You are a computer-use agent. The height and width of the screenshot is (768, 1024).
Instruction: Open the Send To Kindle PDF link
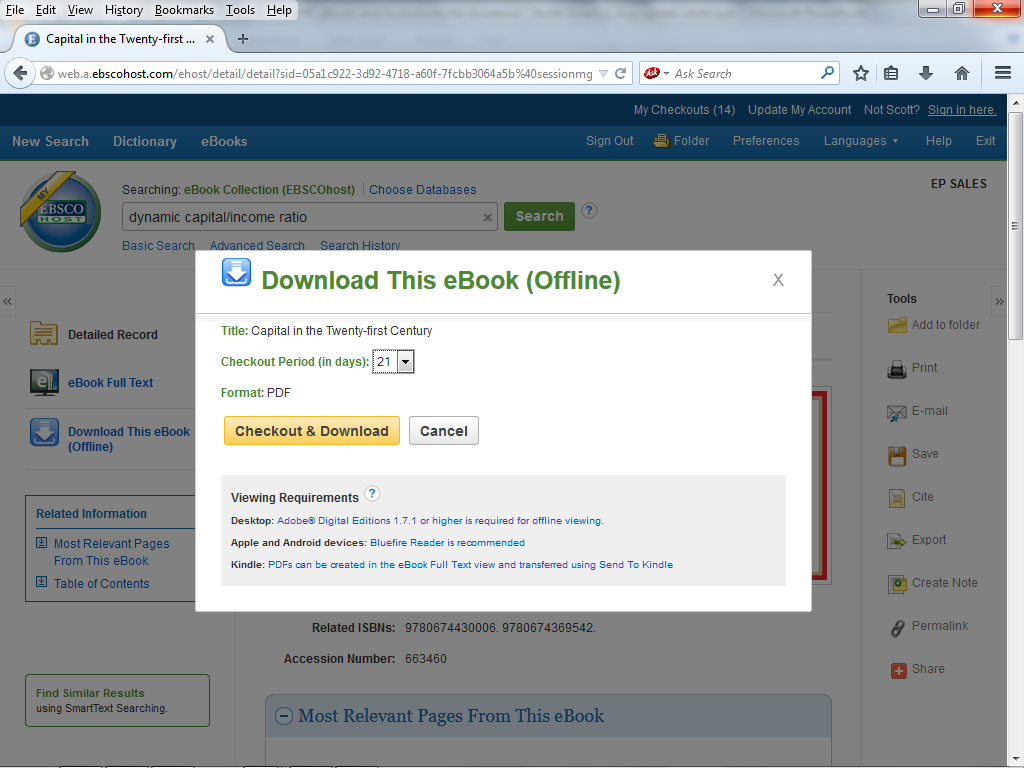tap(470, 564)
